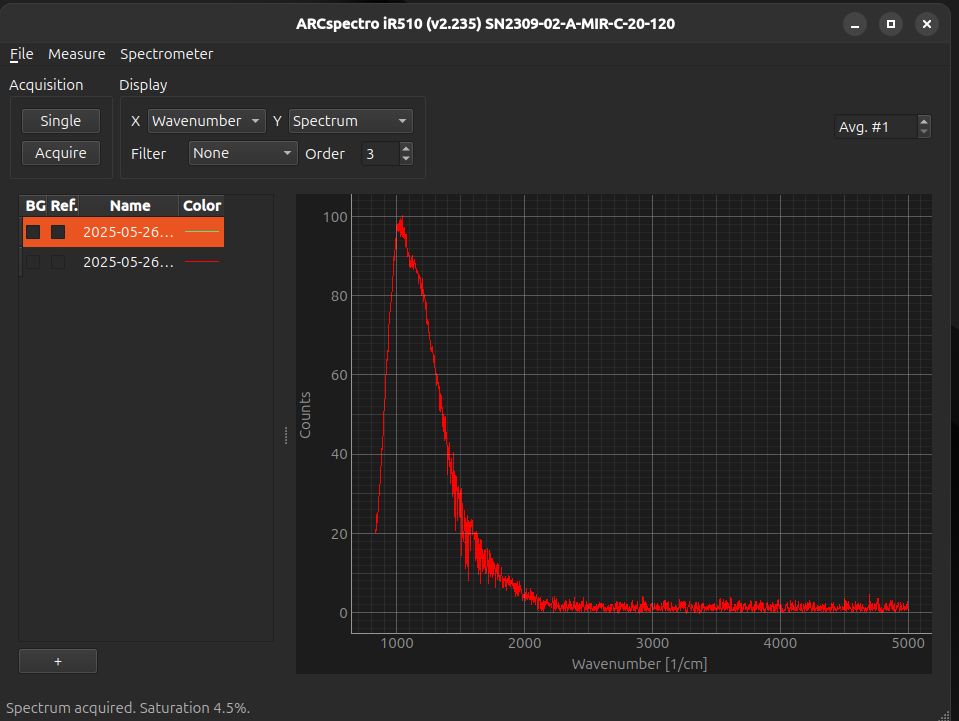Click the red color swatch of second spectrum
The width and height of the screenshot is (959, 721).
(x=201, y=262)
